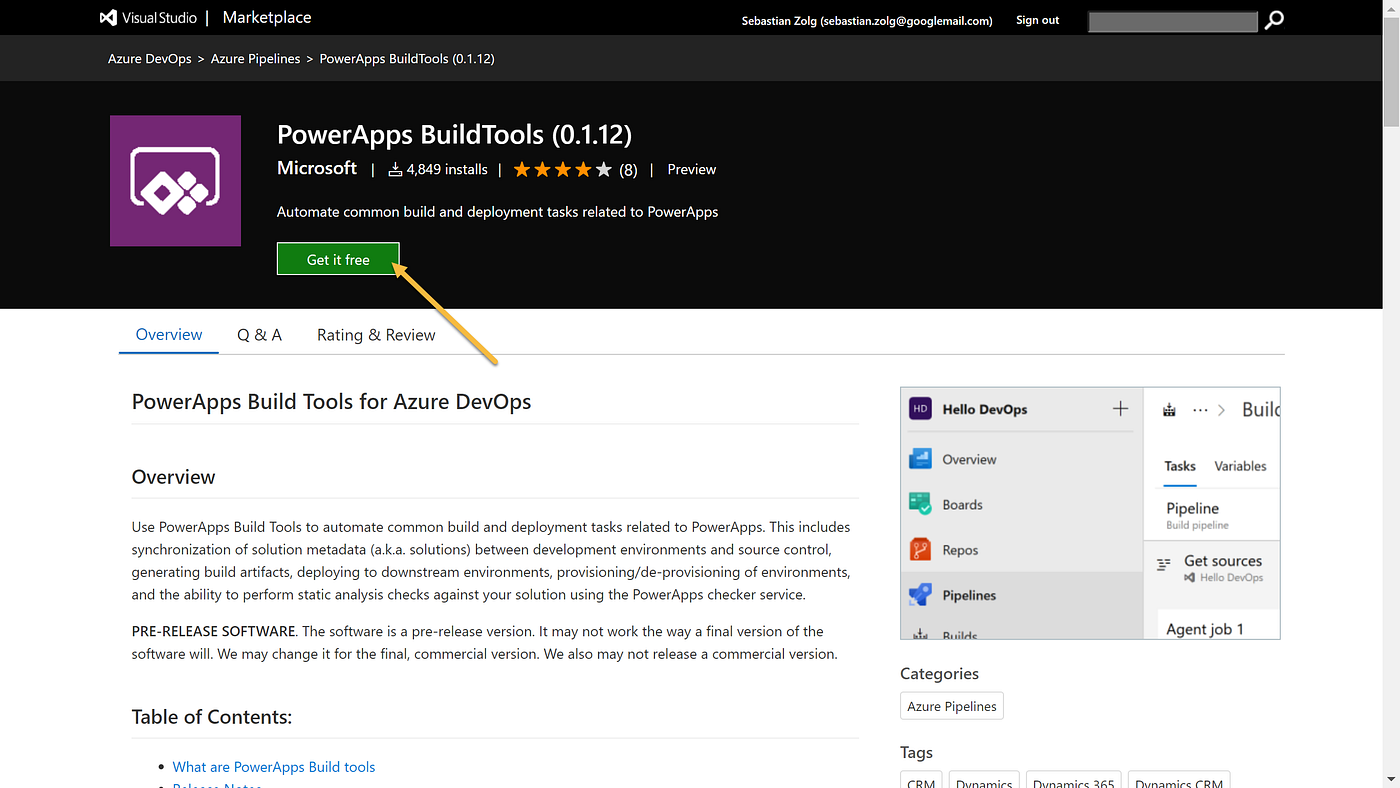Click the 'Table of Contents:' heading
The width and height of the screenshot is (1400, 788).
point(212,717)
